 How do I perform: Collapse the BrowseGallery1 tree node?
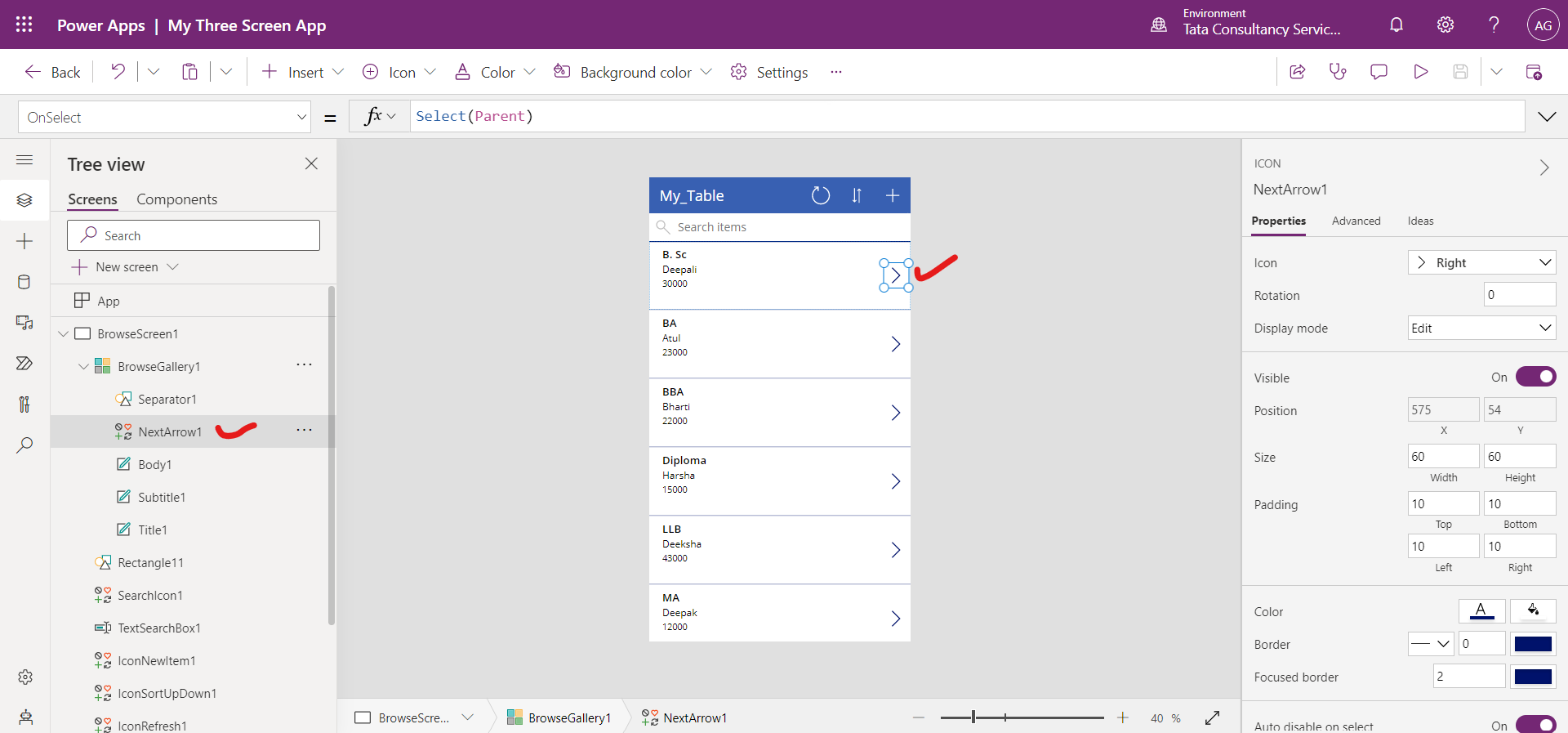click(83, 366)
